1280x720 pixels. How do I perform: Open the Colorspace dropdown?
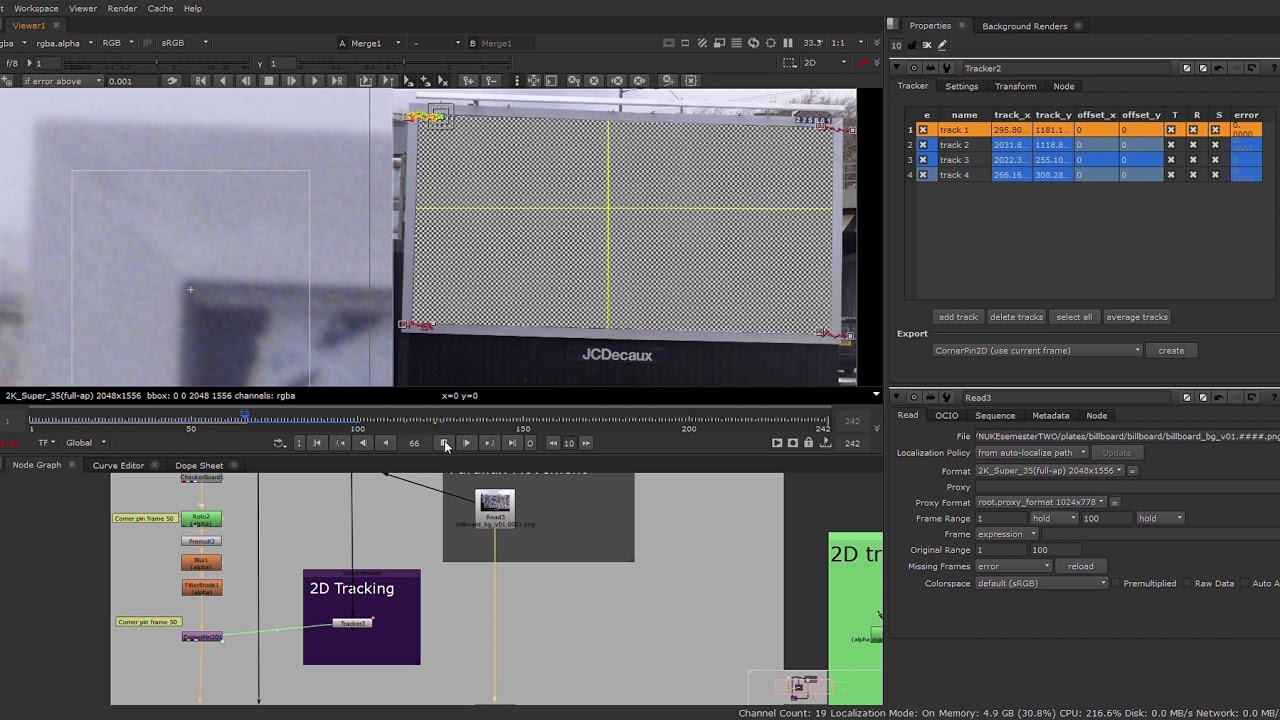click(1042, 584)
